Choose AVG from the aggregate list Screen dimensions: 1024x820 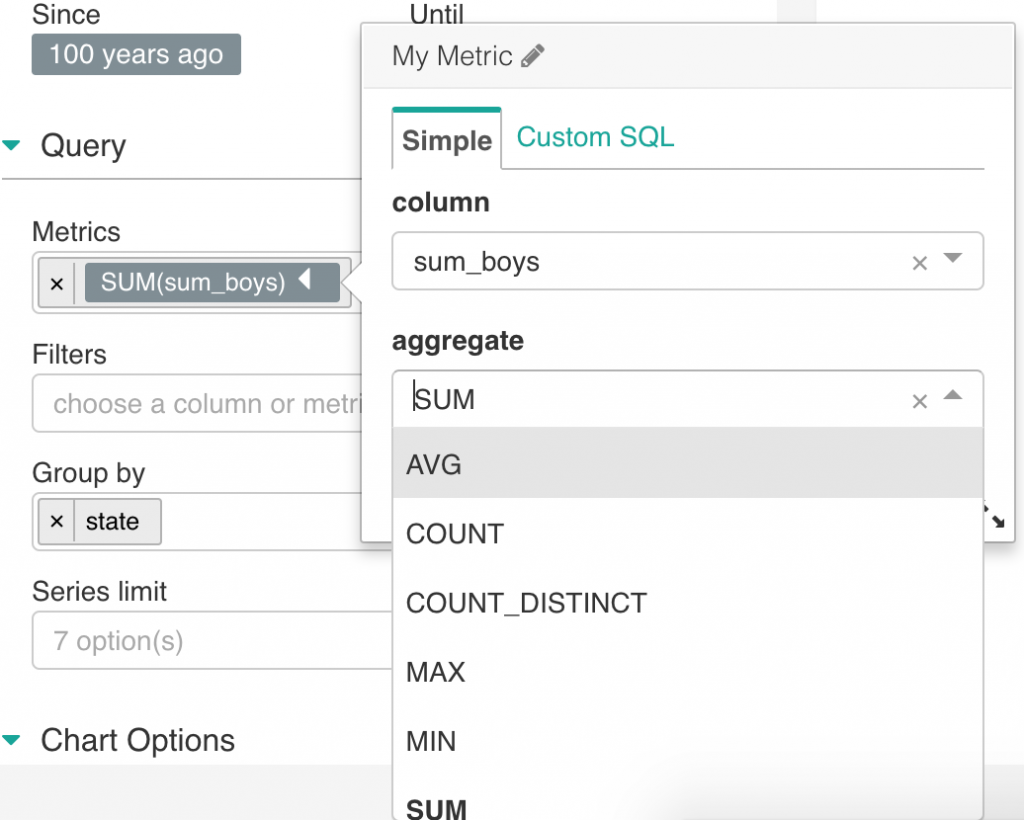(x=434, y=465)
